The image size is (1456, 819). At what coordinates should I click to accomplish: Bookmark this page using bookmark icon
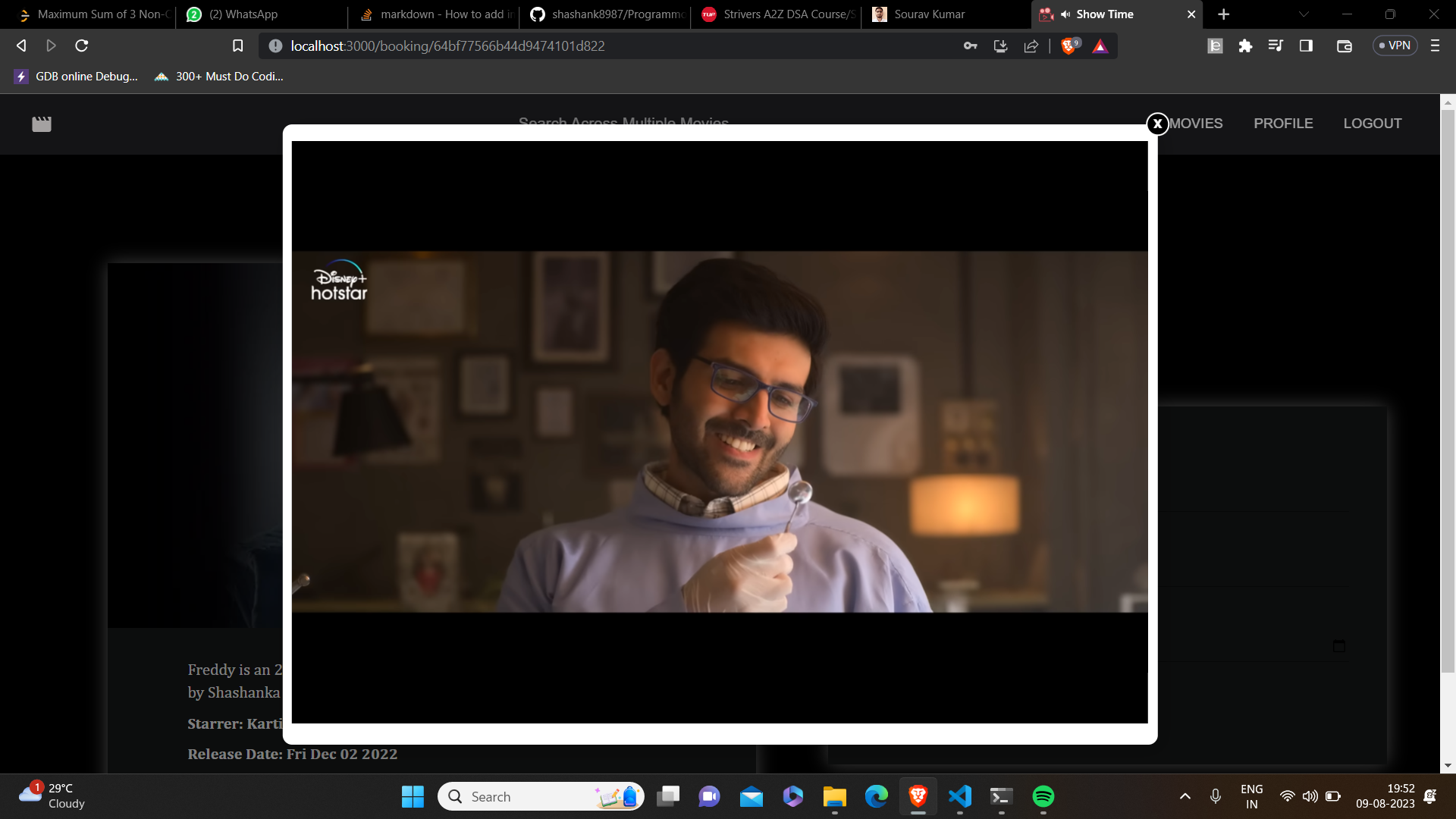[237, 46]
